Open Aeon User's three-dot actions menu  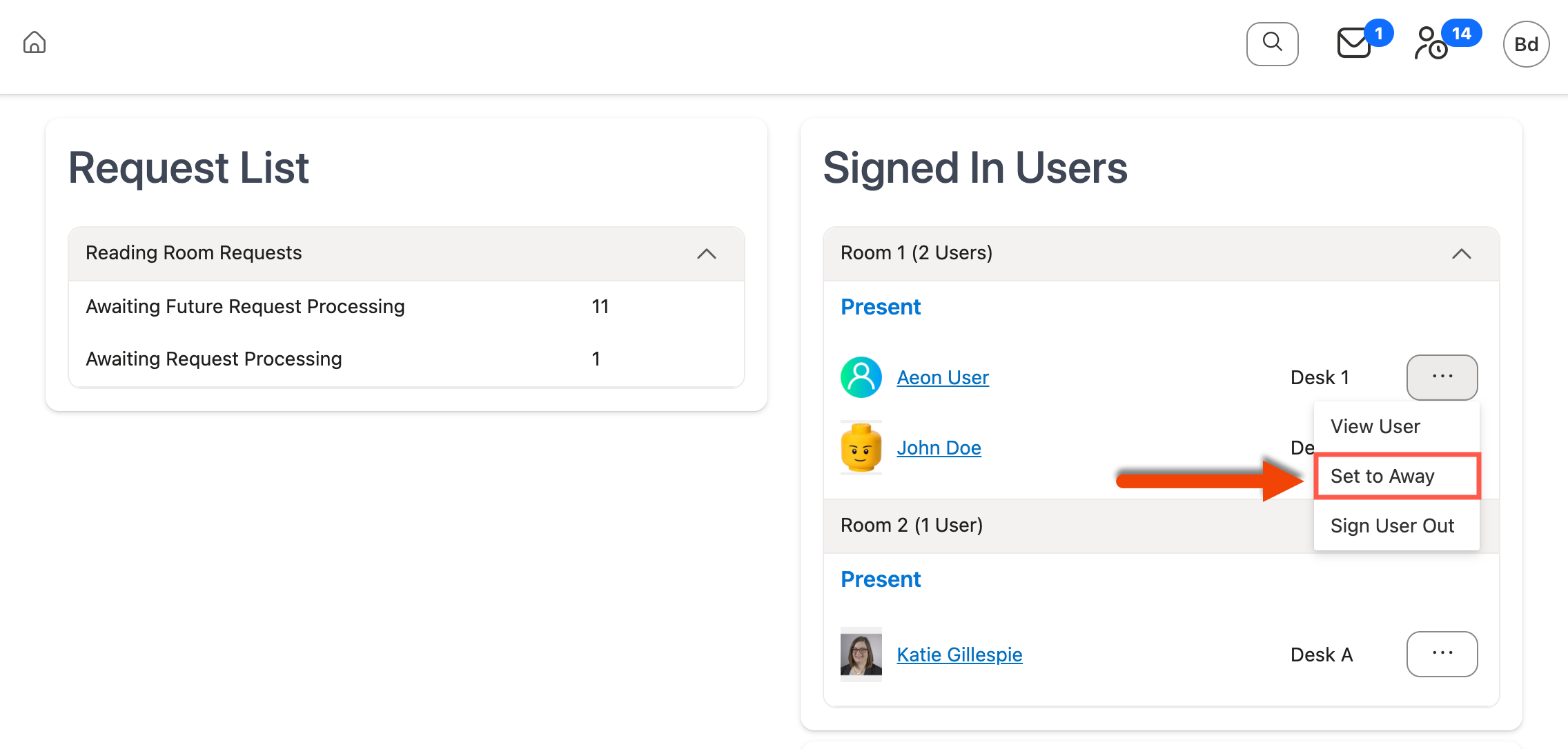(x=1442, y=377)
